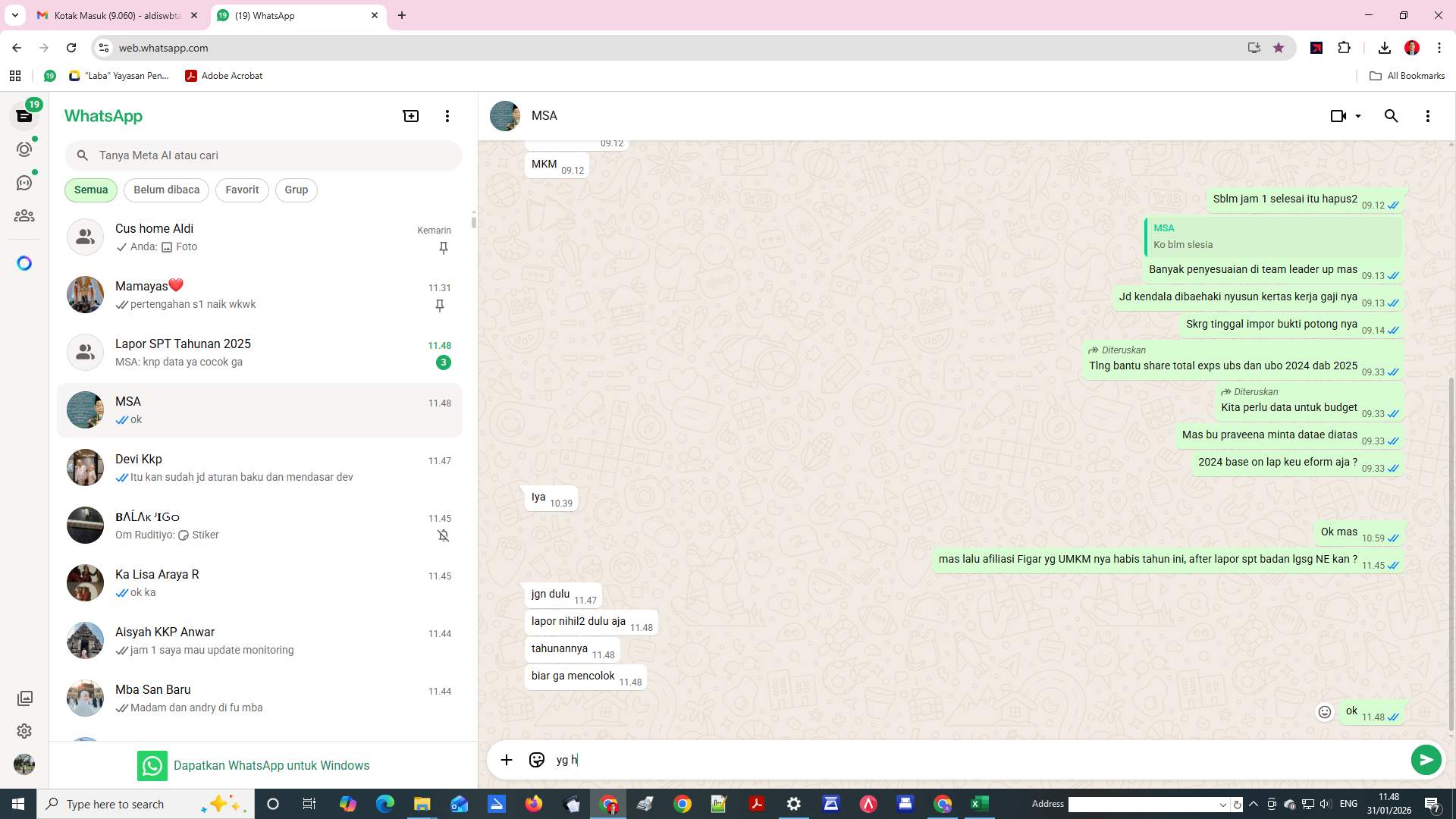Enable the Grup chats filter
This screenshot has height=819, width=1456.
point(296,190)
